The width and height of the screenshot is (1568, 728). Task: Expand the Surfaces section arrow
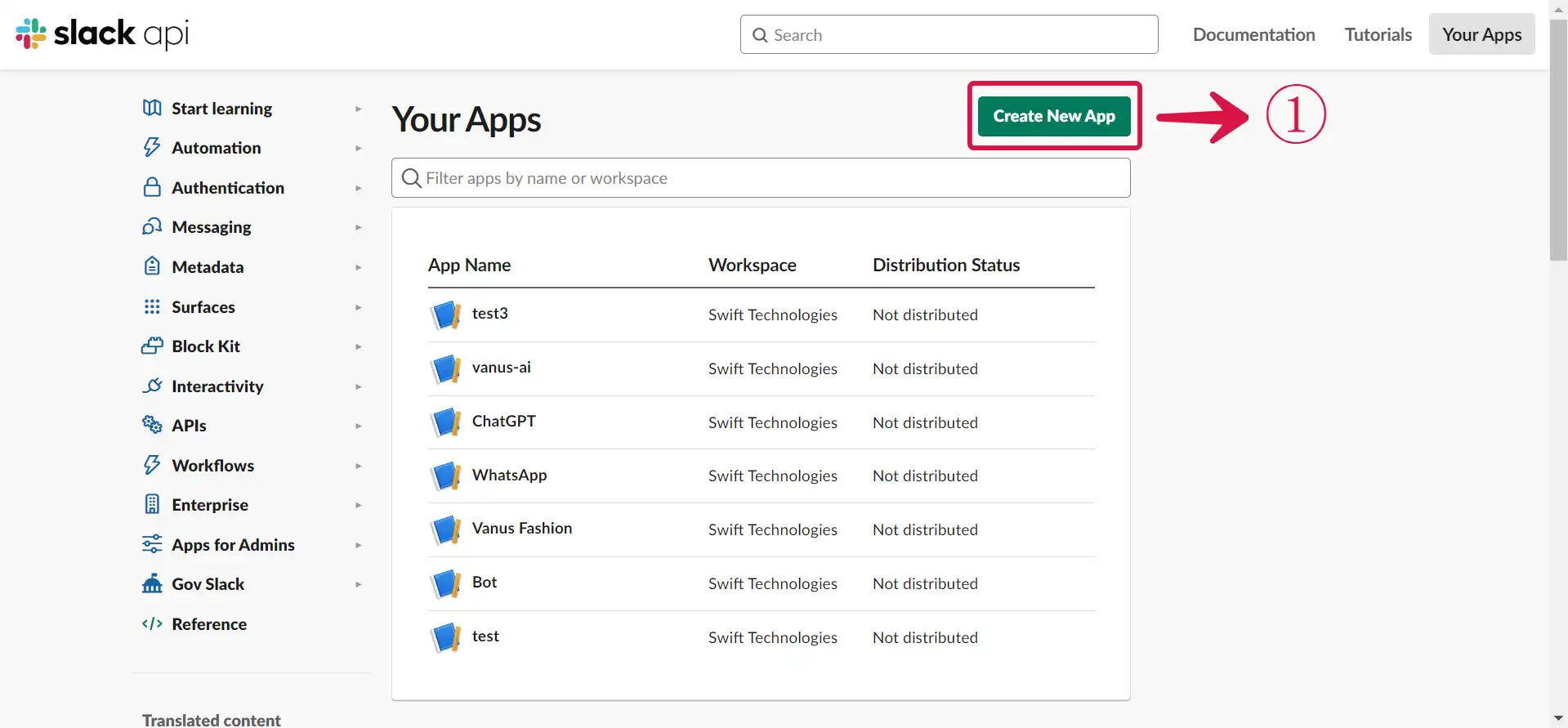(358, 307)
